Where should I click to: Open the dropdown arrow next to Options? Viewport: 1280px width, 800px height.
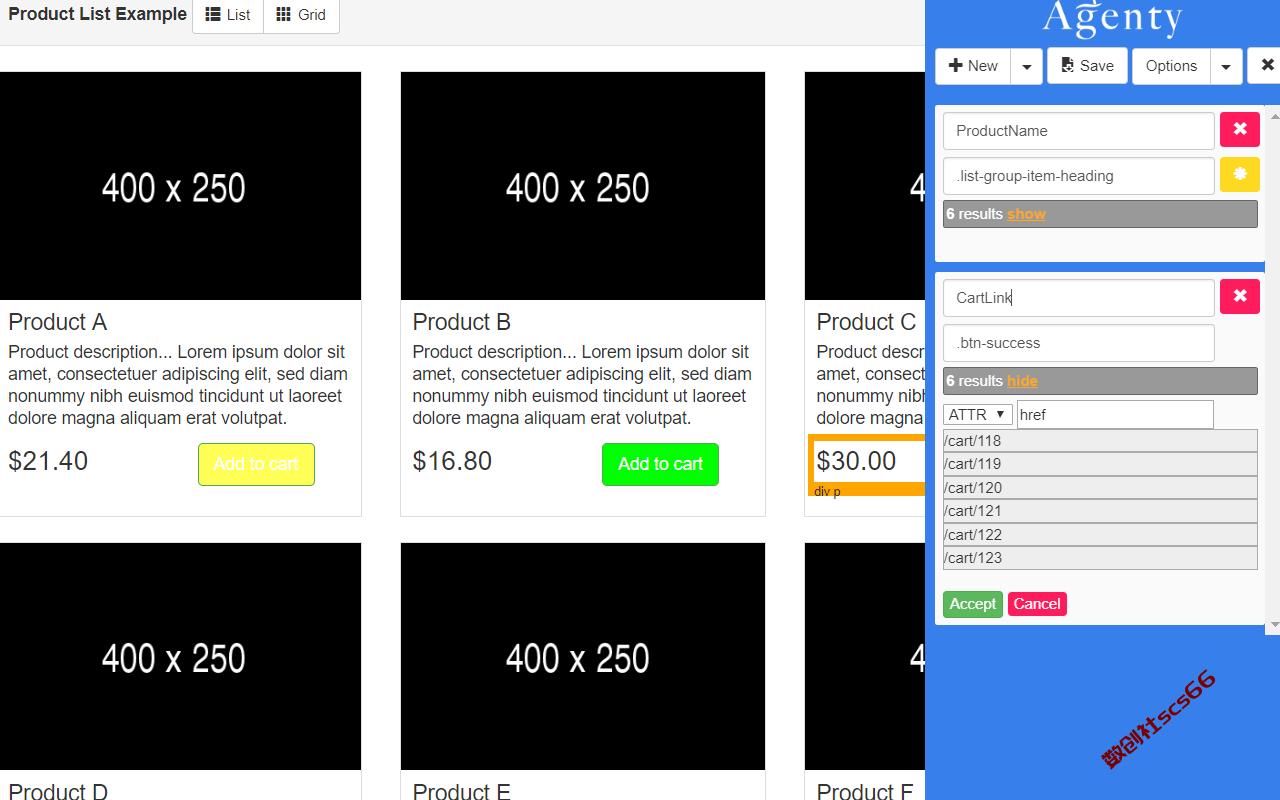(x=1227, y=66)
